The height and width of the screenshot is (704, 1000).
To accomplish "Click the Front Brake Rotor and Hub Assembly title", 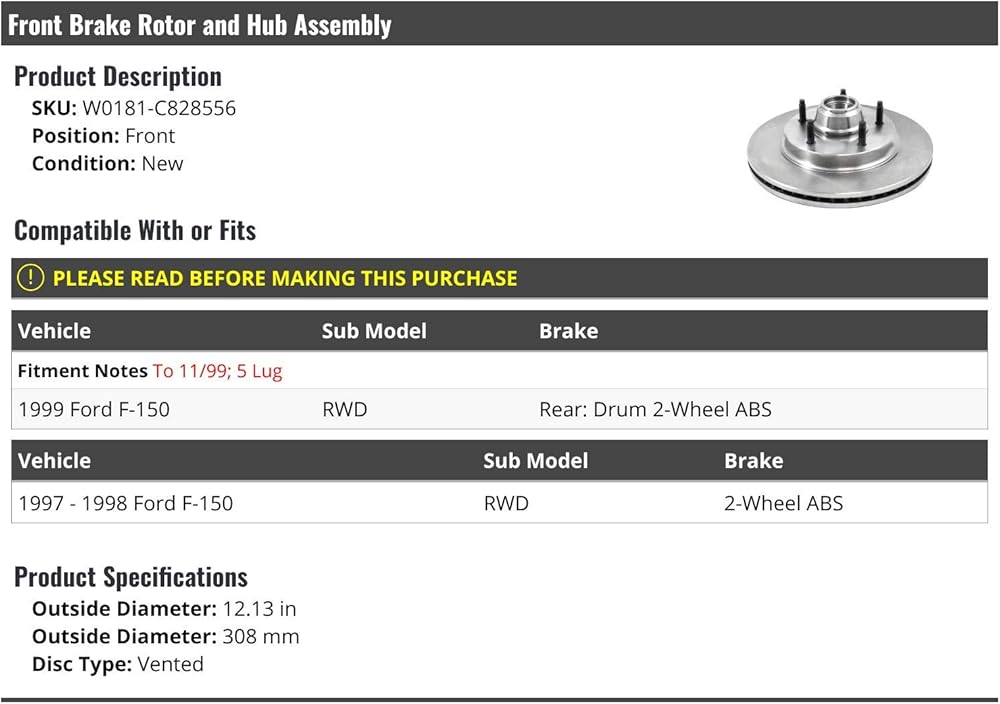I will (200, 25).
